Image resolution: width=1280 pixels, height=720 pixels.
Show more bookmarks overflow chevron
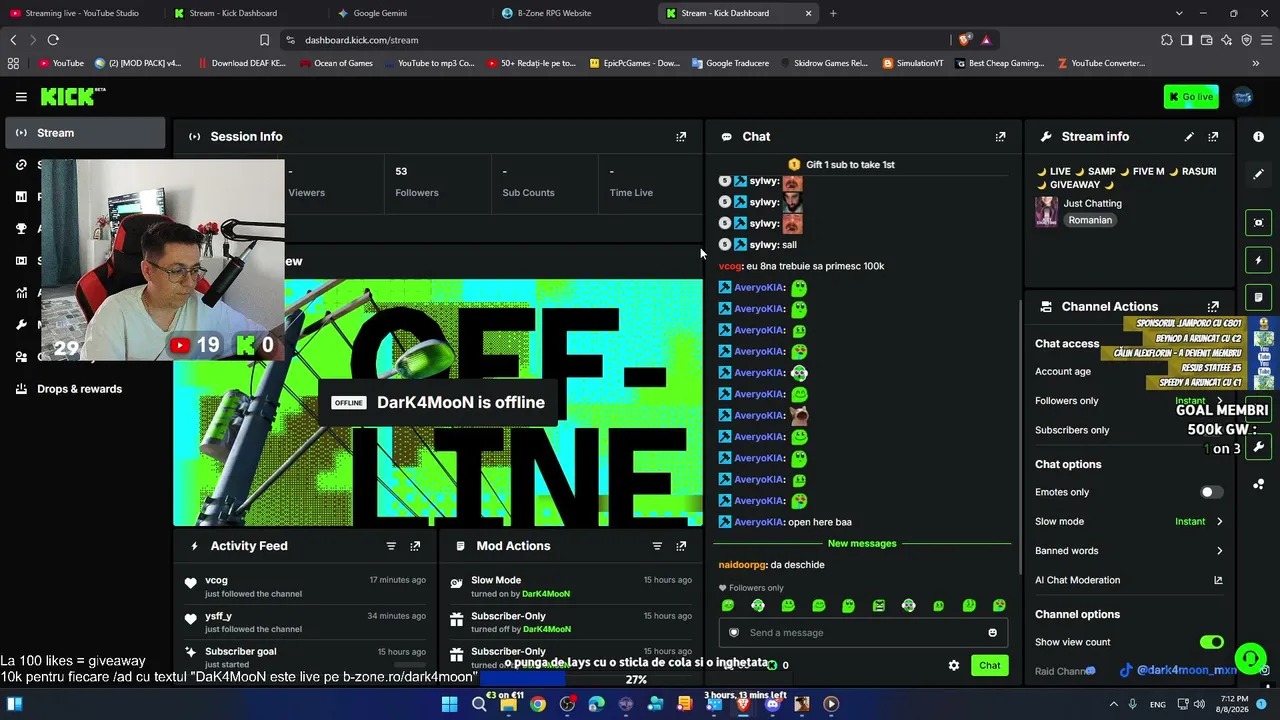click(x=1256, y=63)
